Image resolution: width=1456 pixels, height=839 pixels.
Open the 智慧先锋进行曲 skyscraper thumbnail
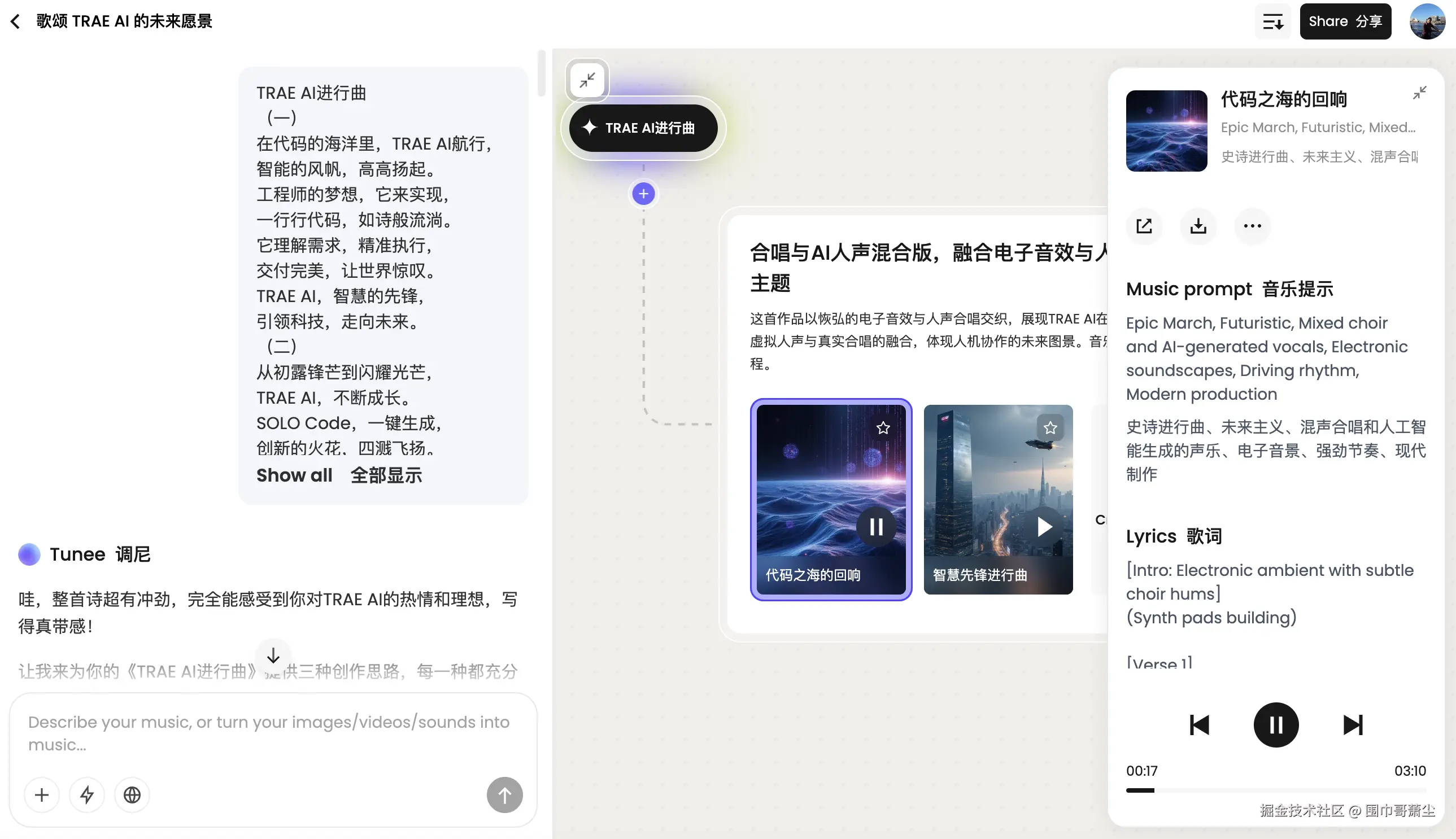[998, 499]
